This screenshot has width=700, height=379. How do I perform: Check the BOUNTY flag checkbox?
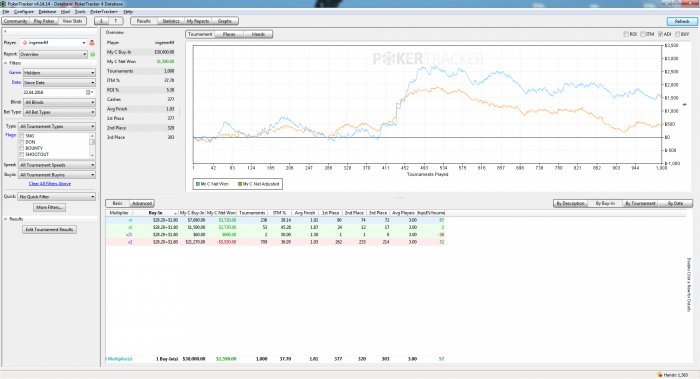point(21,148)
